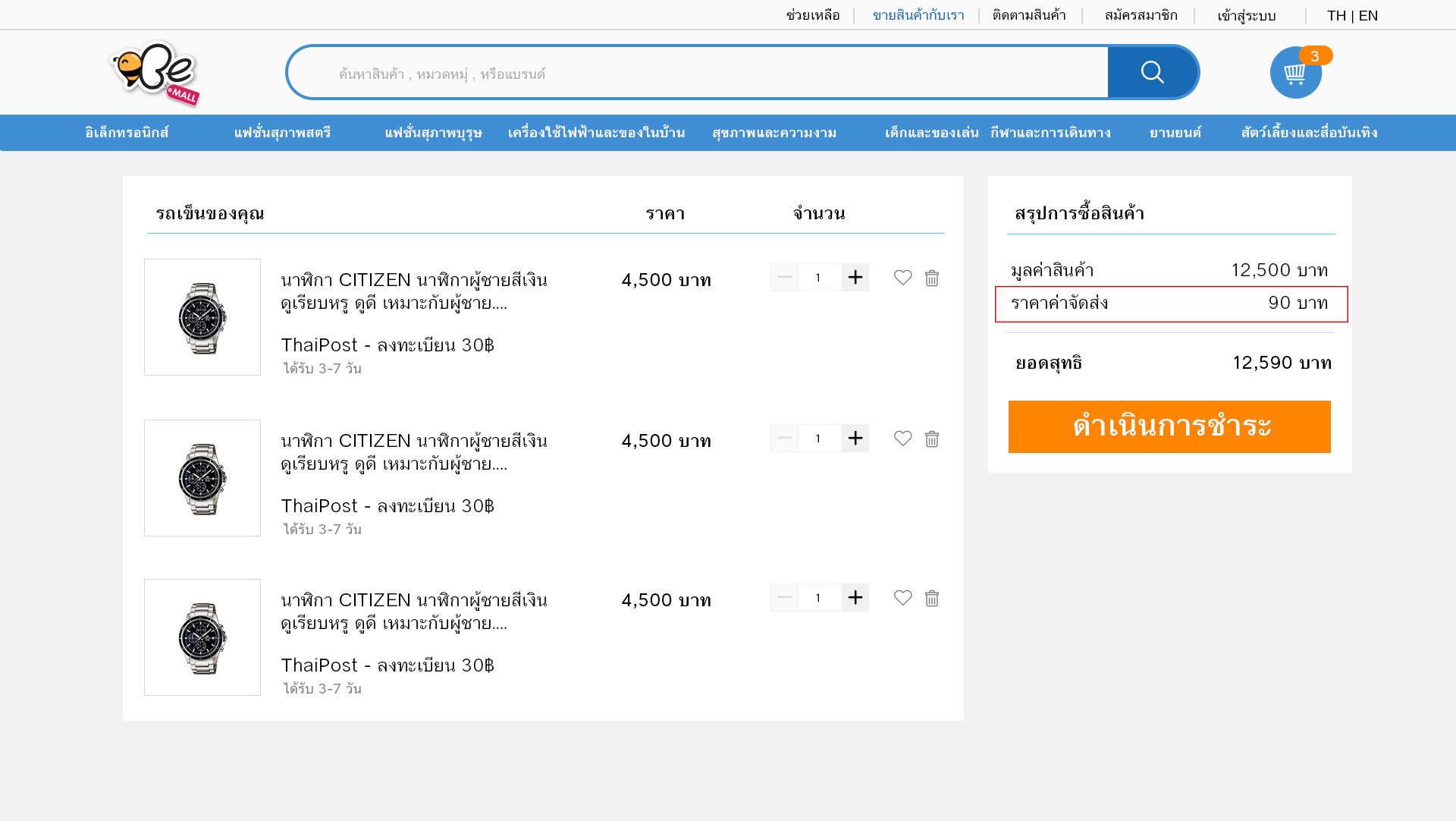
Task: Open the แฟชั่นสุภาพบุรุษ category
Action: [433, 133]
